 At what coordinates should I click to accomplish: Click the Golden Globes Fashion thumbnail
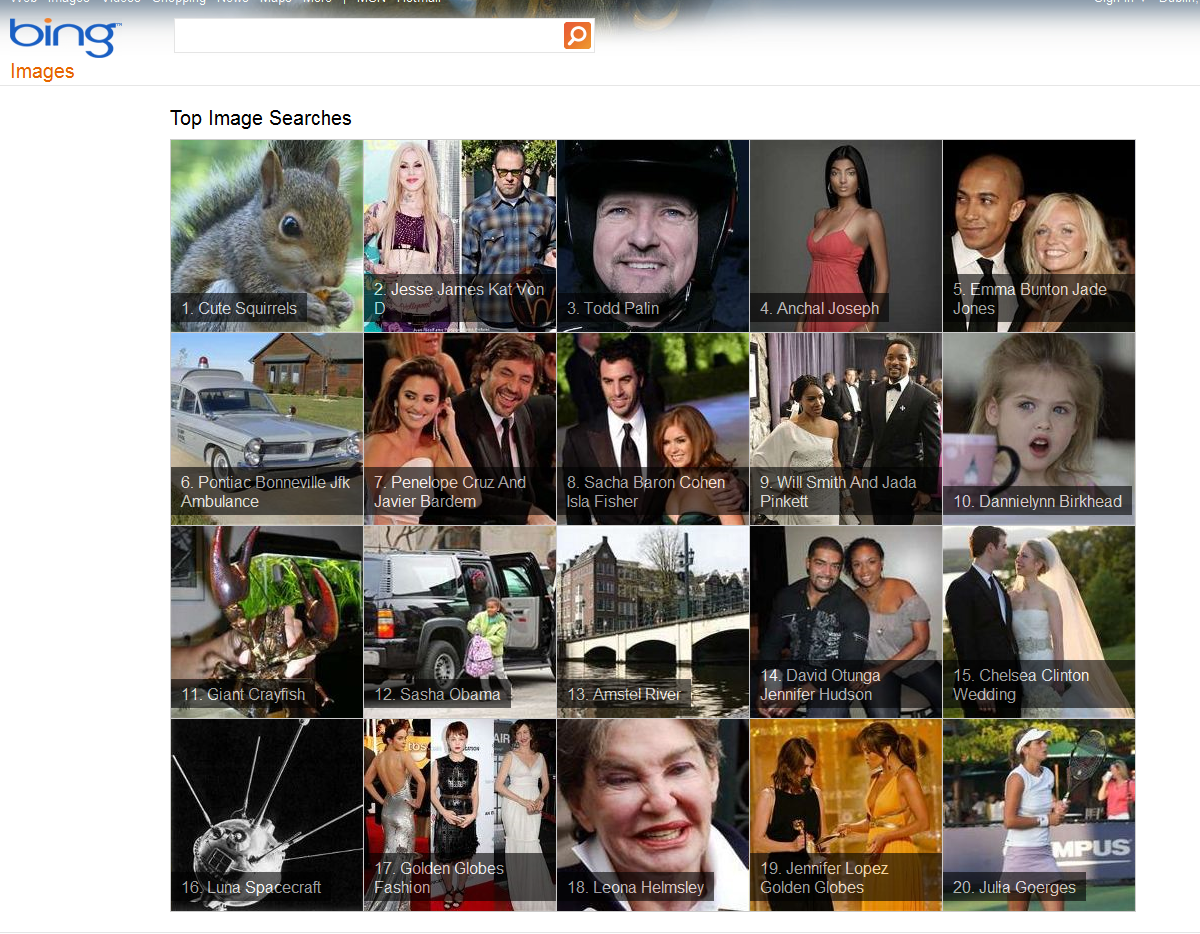pyautogui.click(x=459, y=814)
